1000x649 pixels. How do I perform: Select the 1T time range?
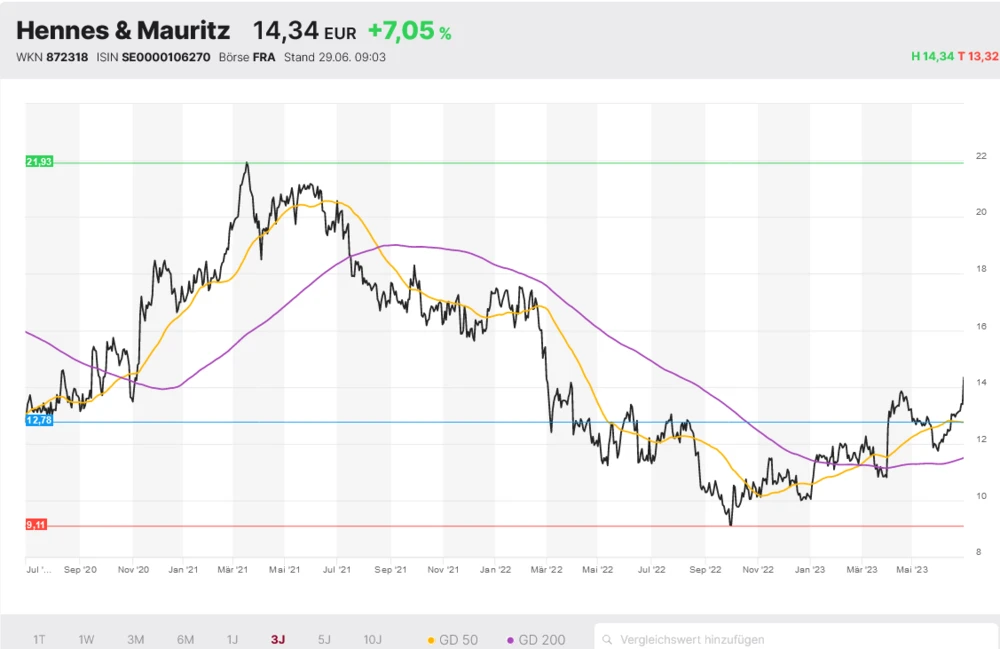point(39,639)
